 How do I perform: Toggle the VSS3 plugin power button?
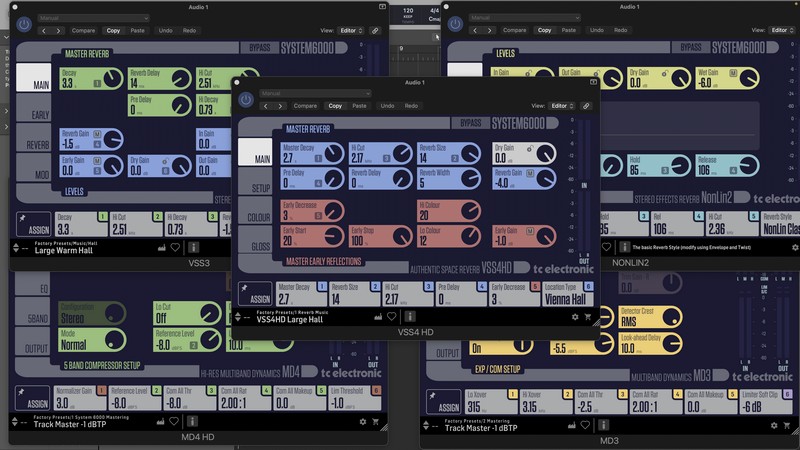(23, 25)
